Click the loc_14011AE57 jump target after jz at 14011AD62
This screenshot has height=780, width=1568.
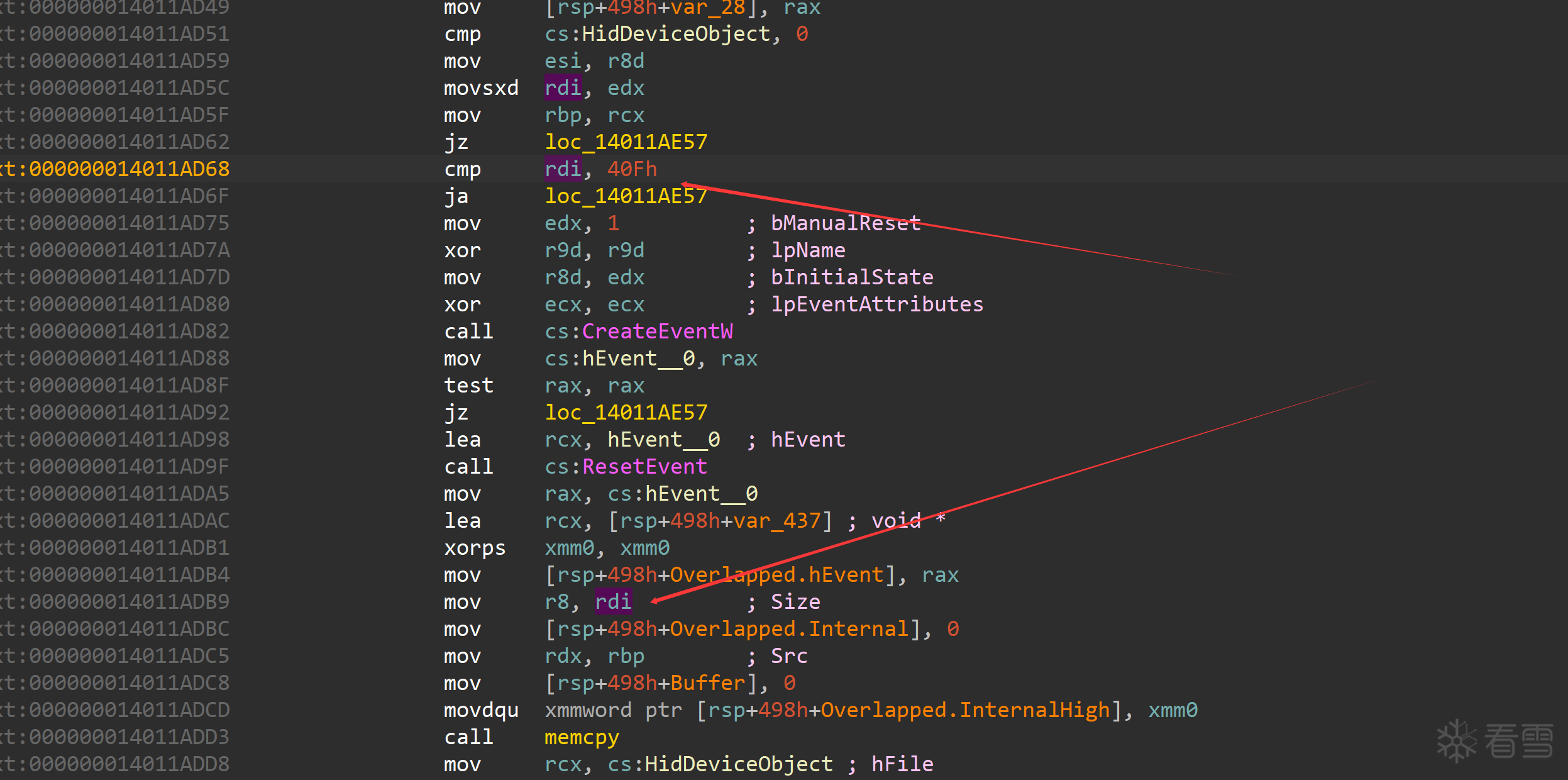click(626, 142)
